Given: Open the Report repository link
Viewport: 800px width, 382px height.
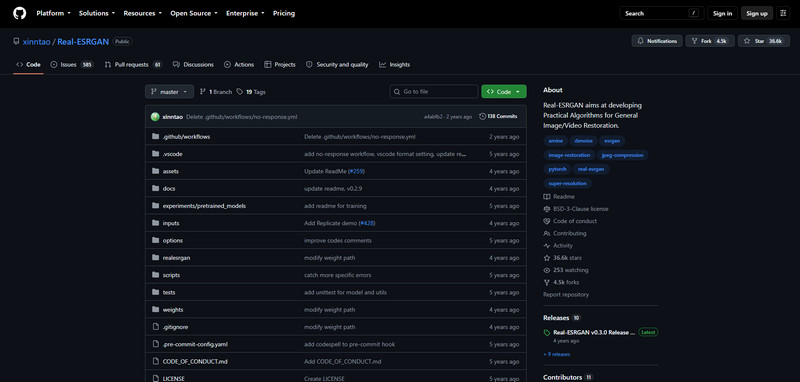Looking at the screenshot, I should [566, 295].
